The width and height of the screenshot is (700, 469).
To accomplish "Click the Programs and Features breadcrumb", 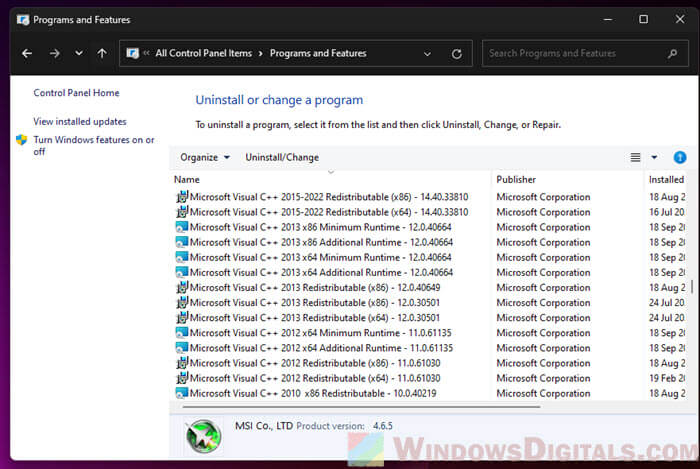I will pyautogui.click(x=318, y=54).
